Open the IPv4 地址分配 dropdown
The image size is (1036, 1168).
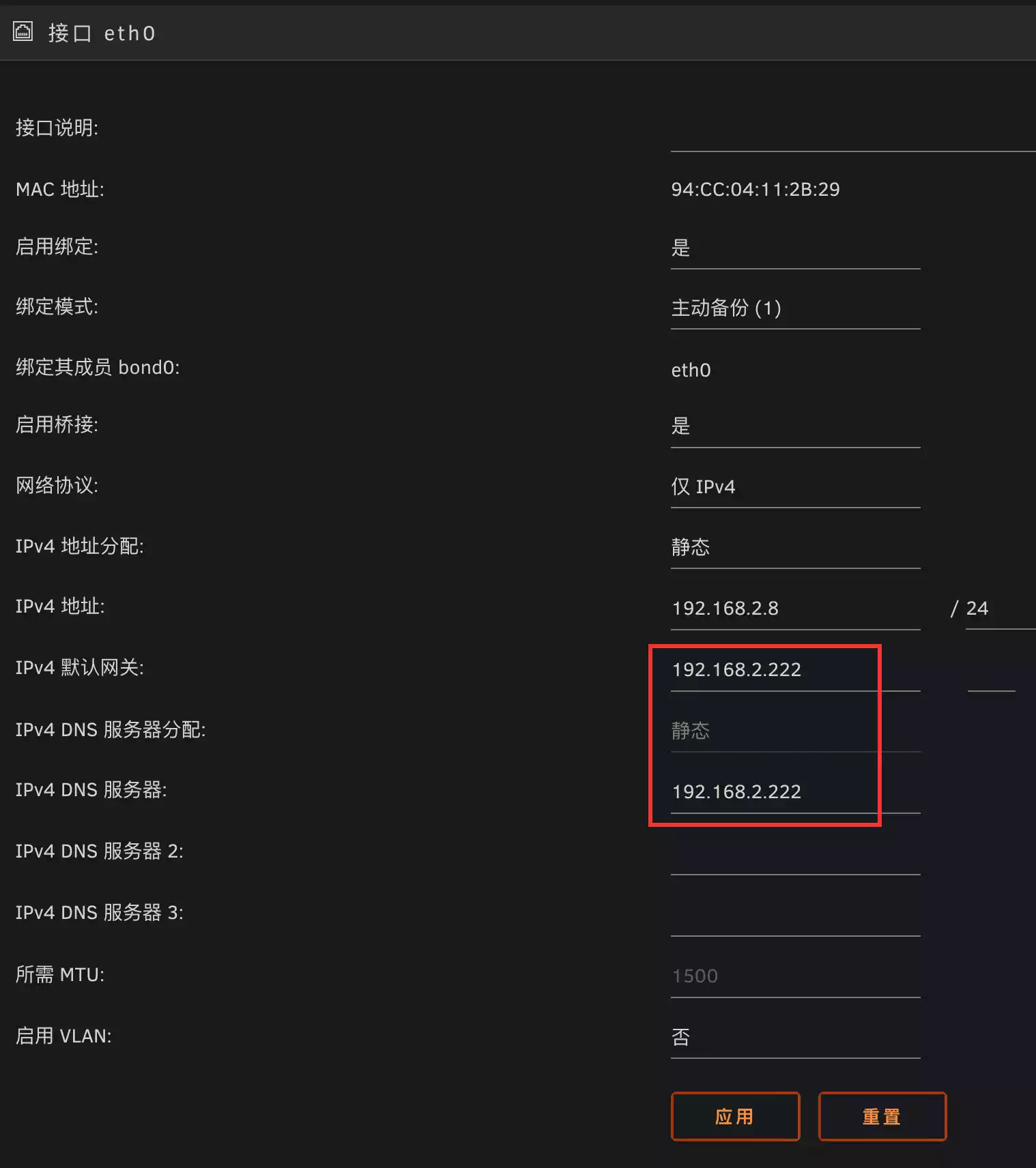794,547
